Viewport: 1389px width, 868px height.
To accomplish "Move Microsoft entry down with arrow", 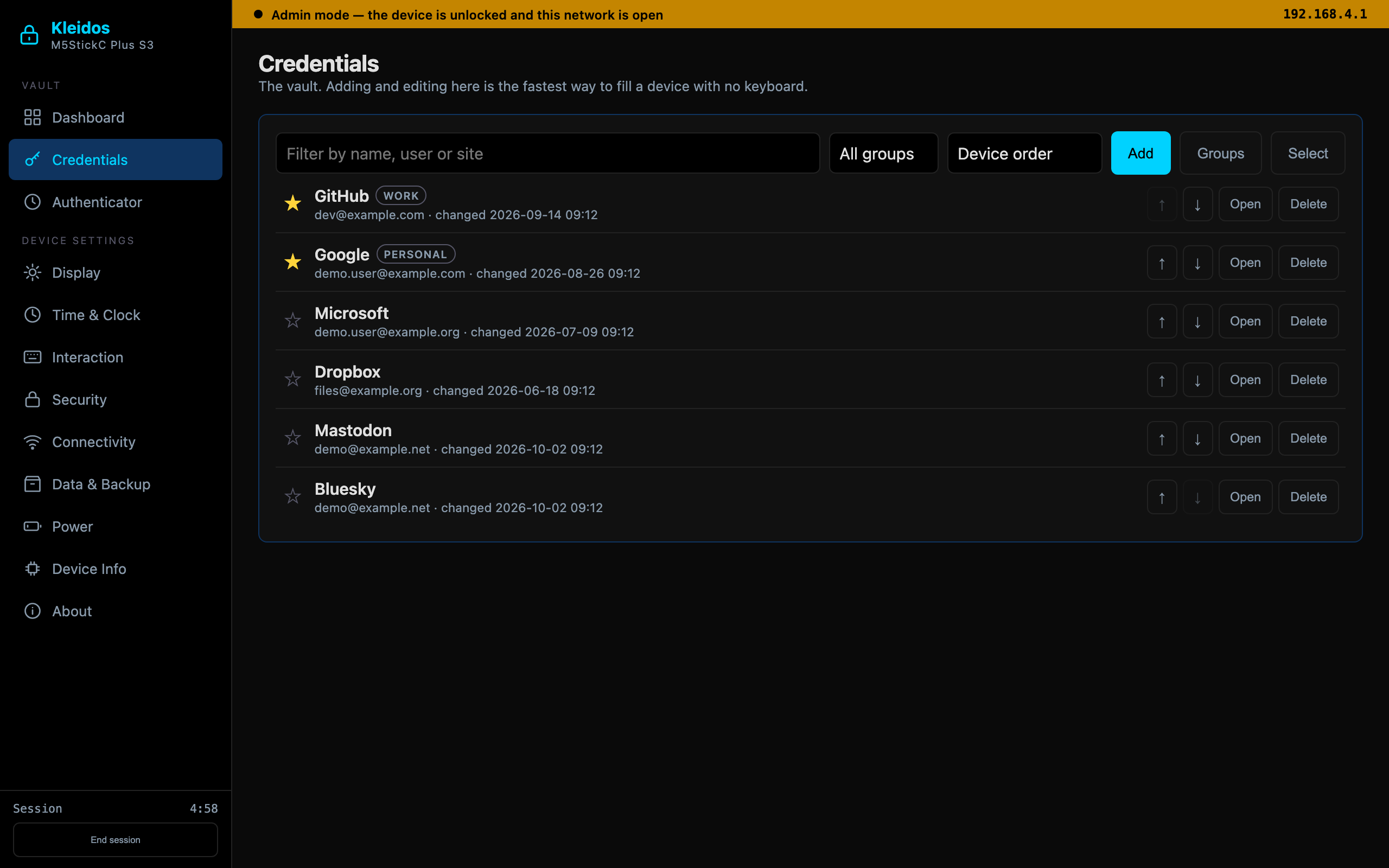I will click(1197, 321).
